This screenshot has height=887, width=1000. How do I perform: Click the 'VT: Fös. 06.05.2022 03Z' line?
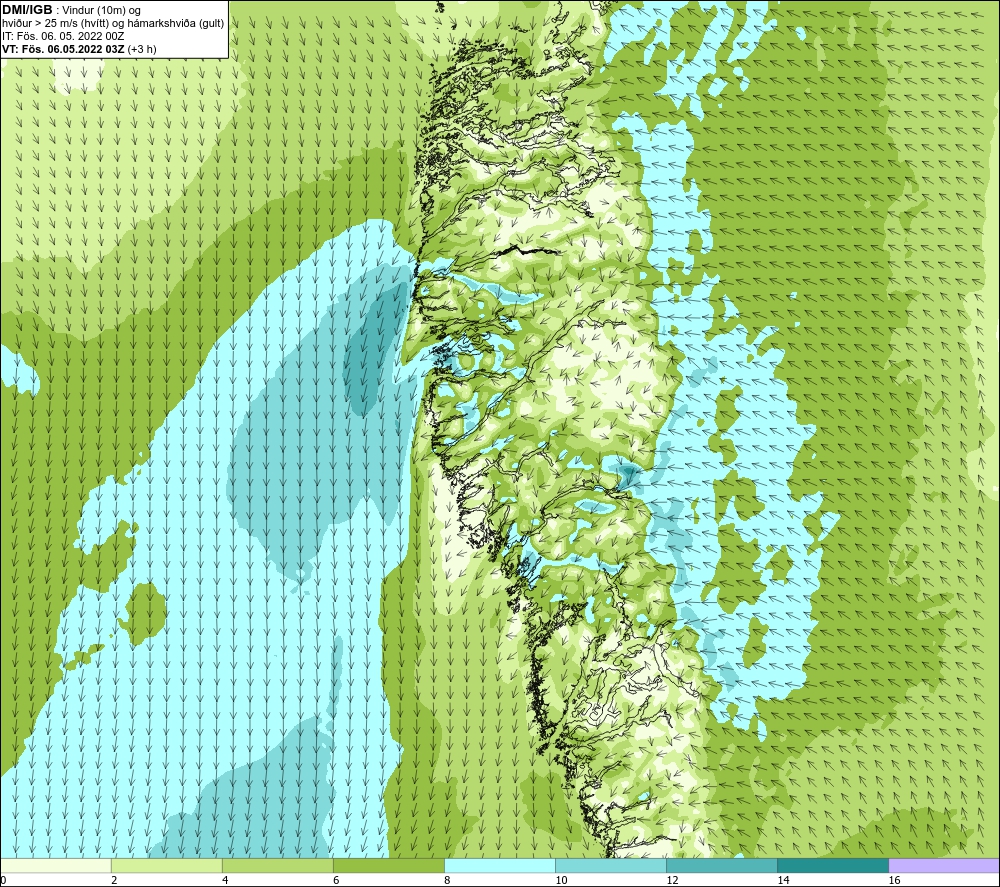[63, 49]
